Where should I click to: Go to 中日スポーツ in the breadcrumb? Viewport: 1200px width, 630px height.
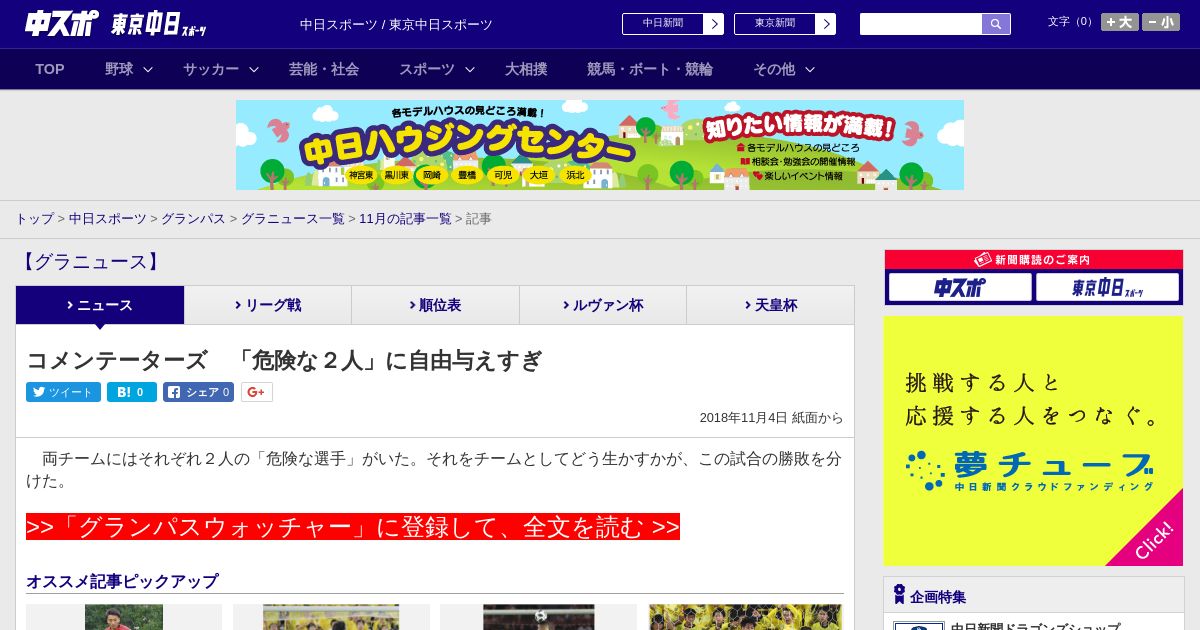point(108,218)
